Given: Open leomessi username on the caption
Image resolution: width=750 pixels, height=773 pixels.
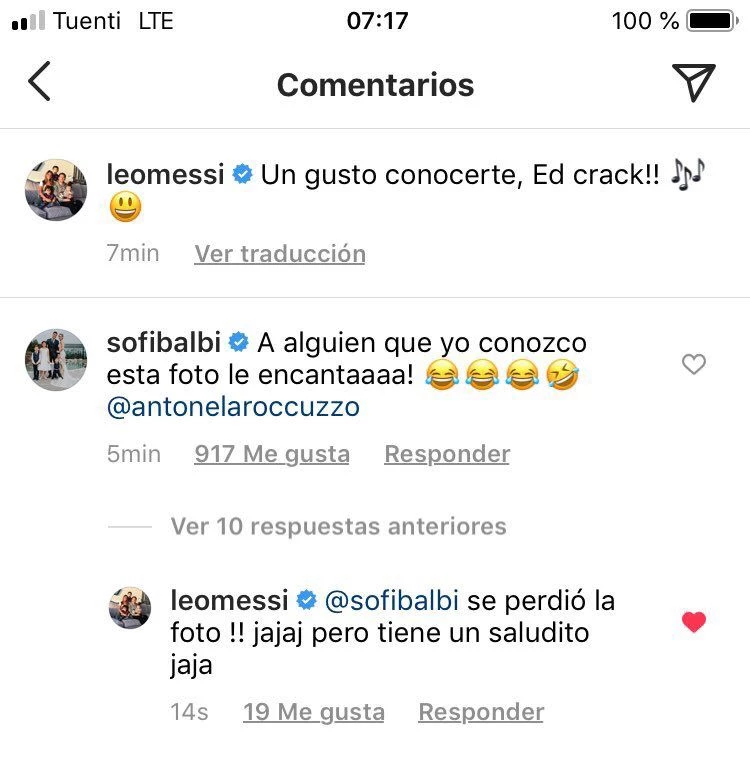Looking at the screenshot, I should point(165,174).
